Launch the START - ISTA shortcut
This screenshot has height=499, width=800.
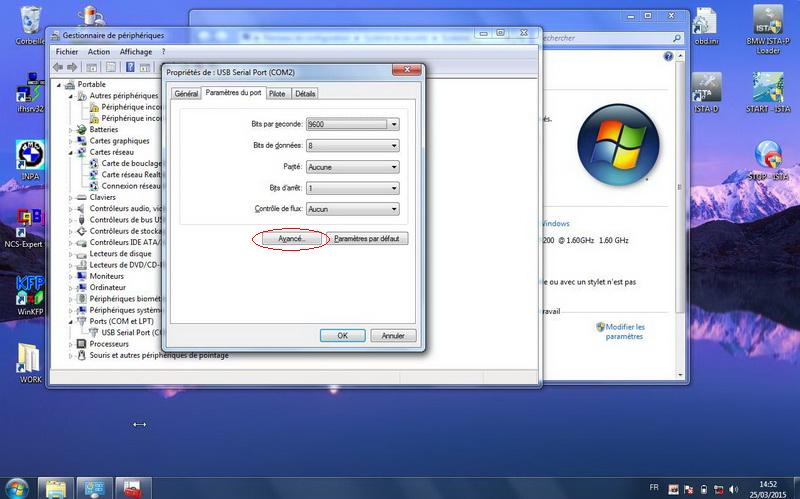[768, 92]
